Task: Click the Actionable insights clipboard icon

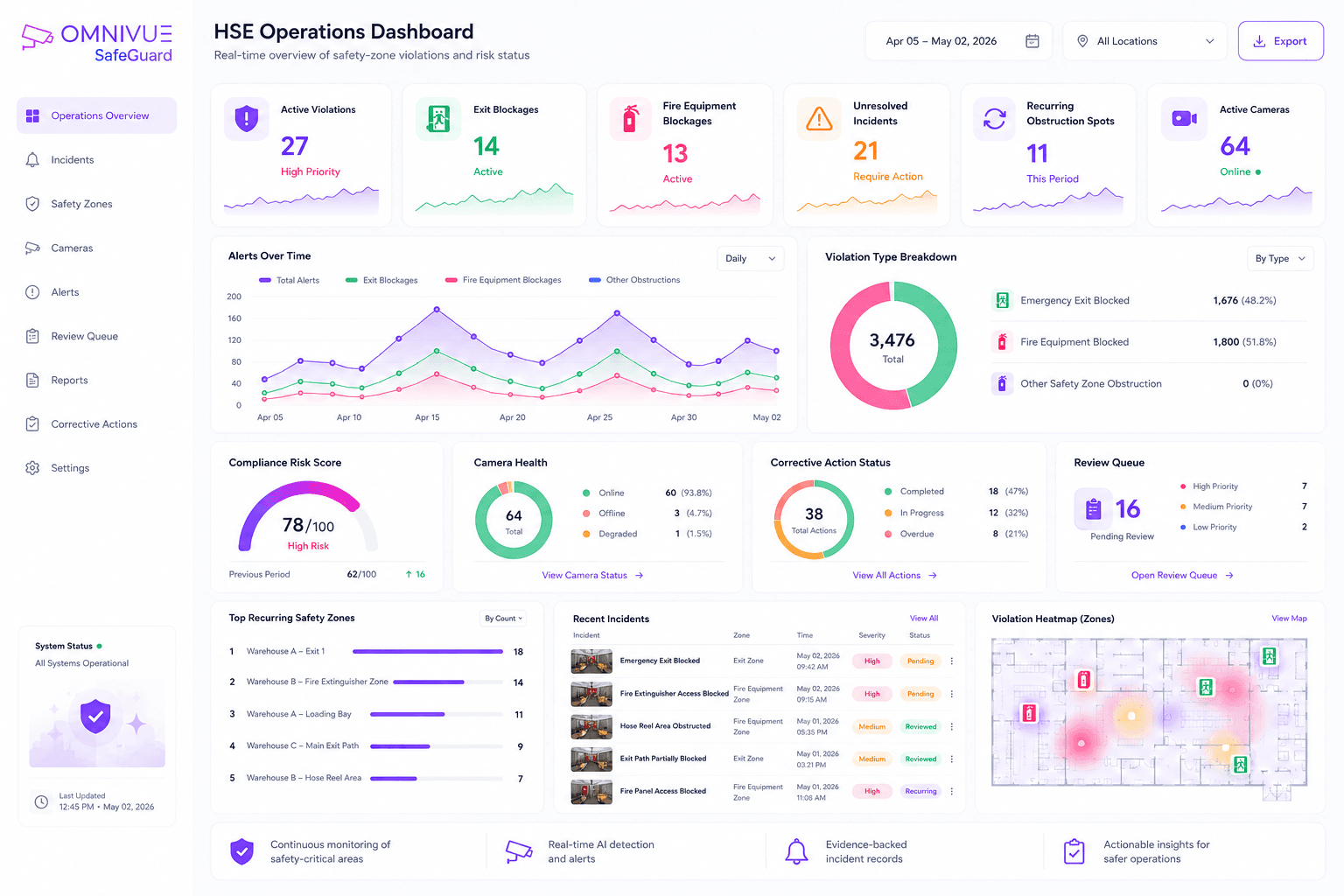Action: (1074, 851)
